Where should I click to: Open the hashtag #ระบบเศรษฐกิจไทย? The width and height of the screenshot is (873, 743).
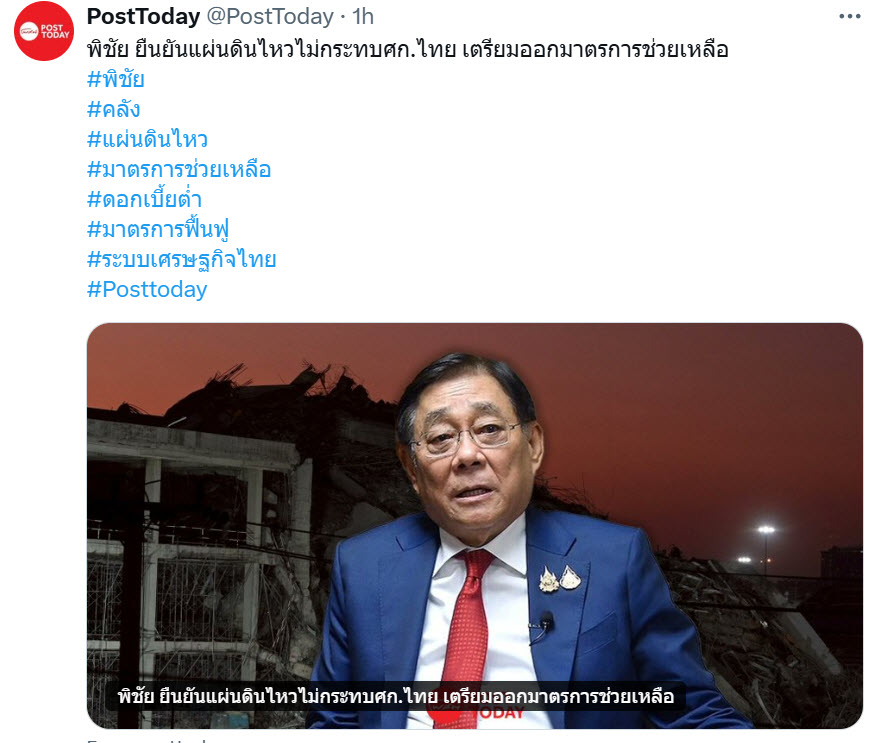(182, 259)
